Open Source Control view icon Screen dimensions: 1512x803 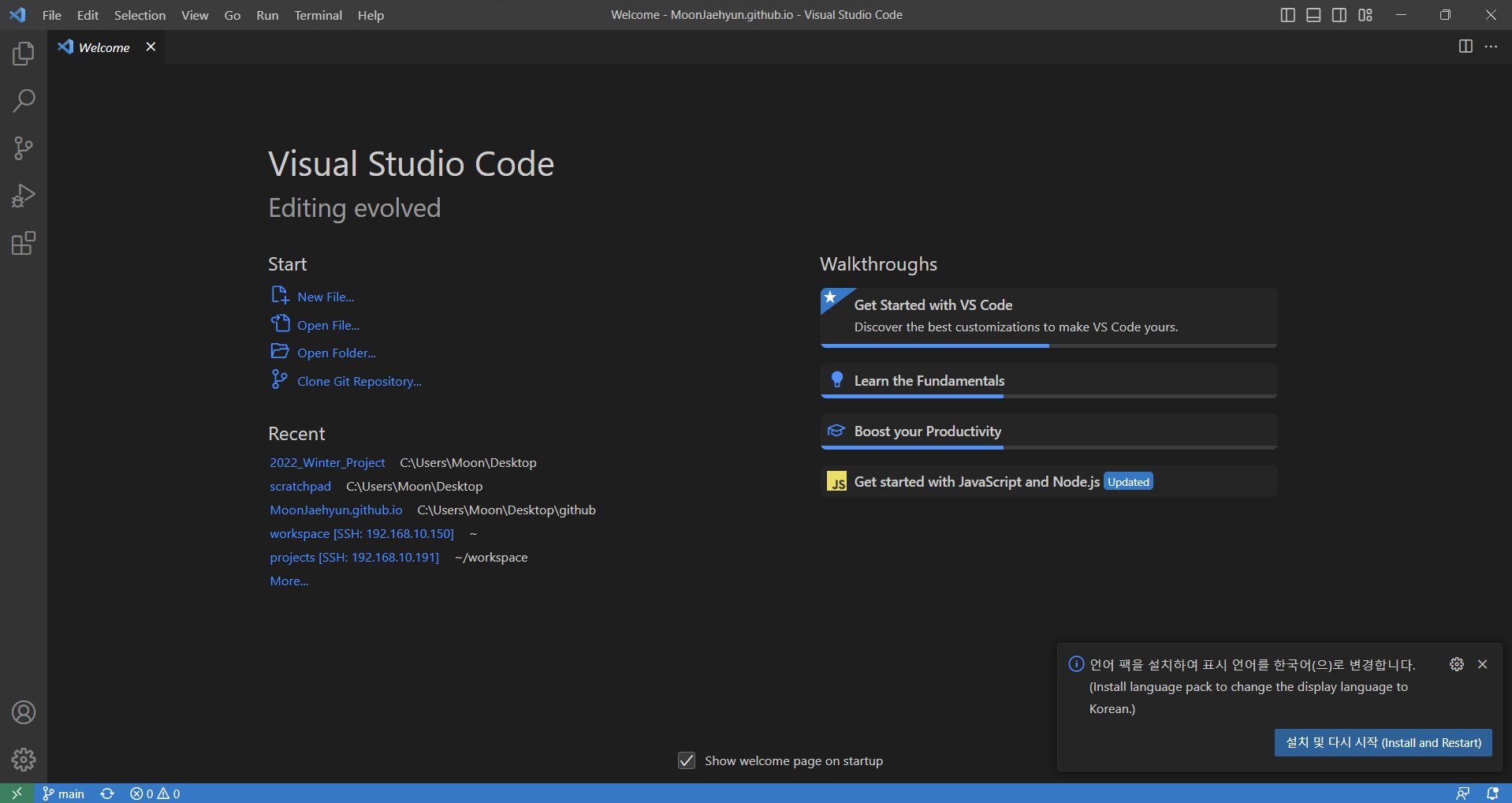point(24,148)
